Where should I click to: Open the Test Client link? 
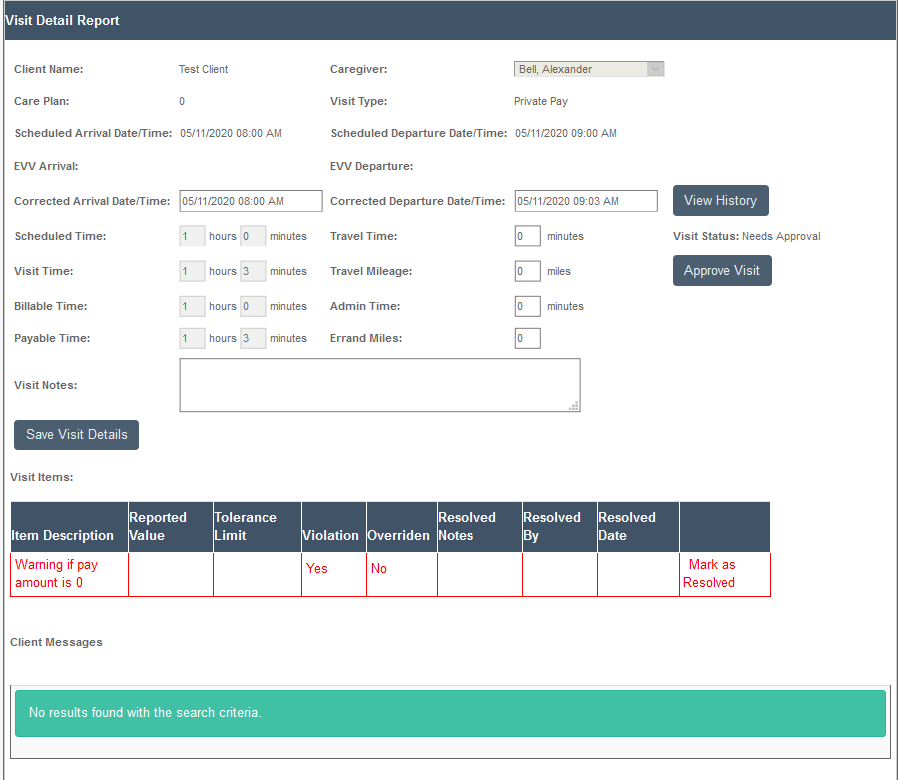point(203,69)
